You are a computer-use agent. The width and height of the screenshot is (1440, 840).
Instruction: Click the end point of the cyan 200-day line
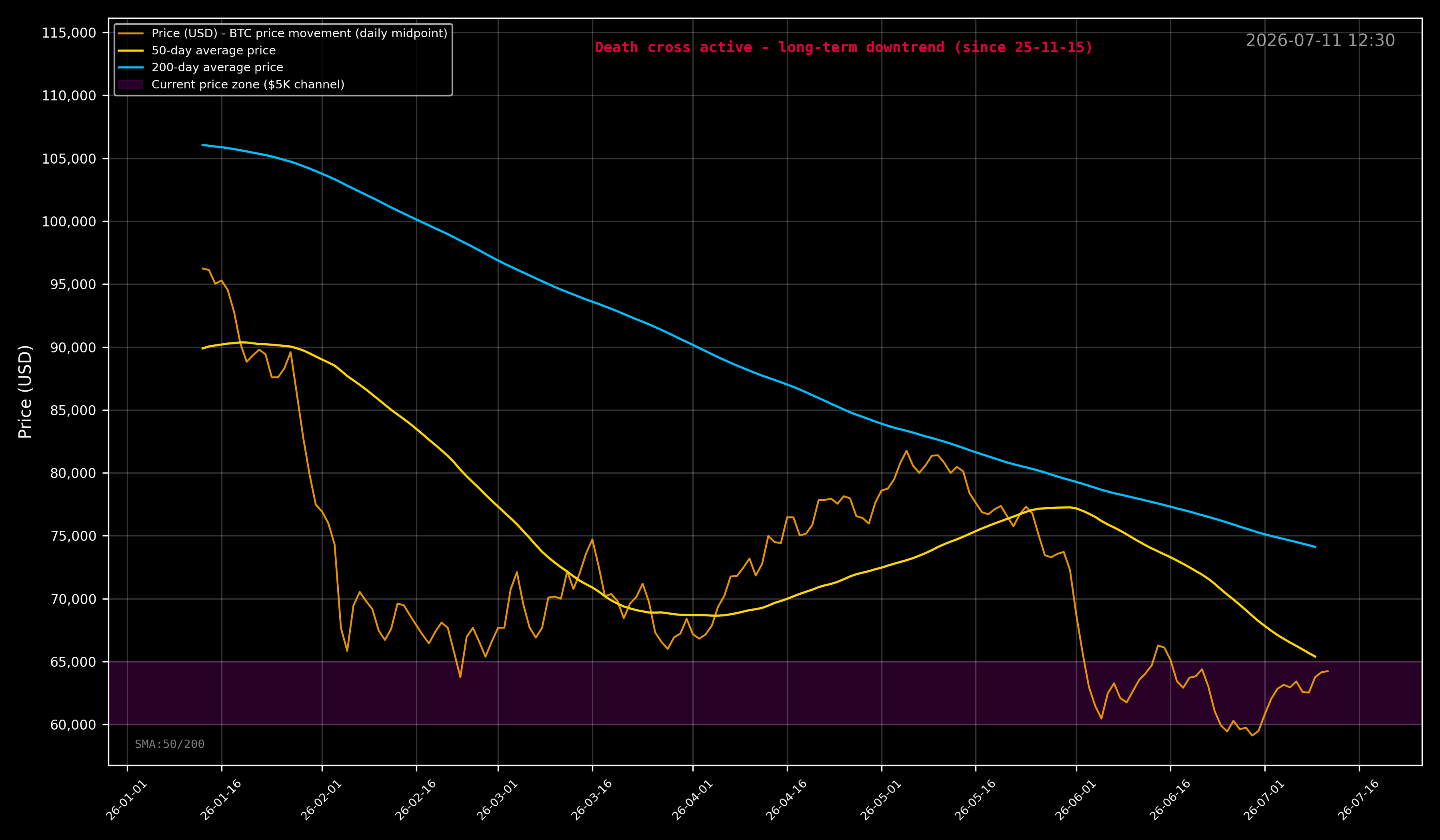click(x=1316, y=547)
